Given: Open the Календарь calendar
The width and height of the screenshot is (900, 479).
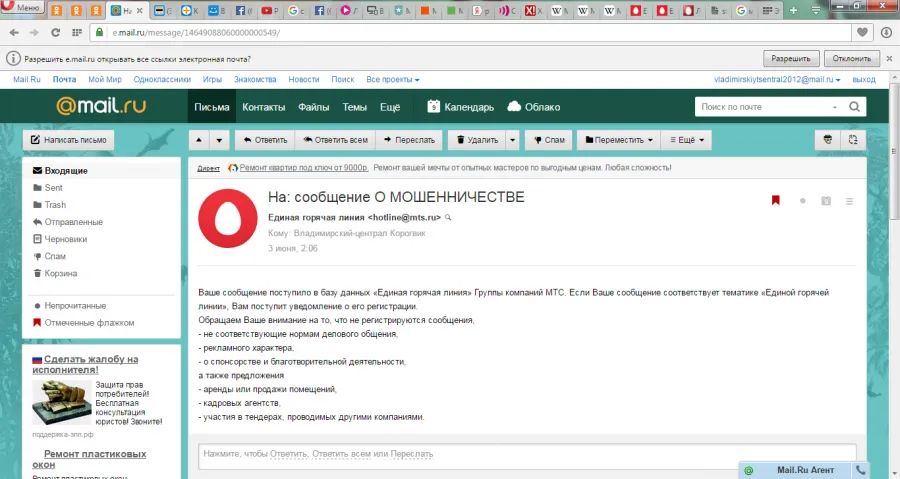Looking at the screenshot, I should (460, 107).
